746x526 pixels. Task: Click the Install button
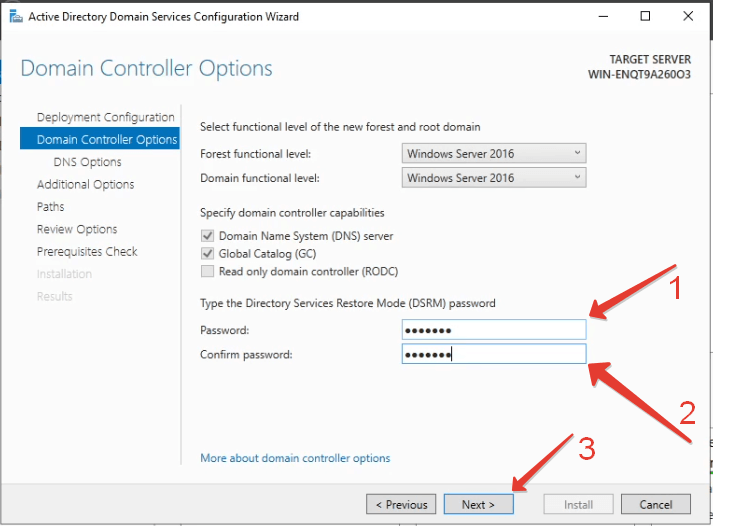click(x=578, y=504)
